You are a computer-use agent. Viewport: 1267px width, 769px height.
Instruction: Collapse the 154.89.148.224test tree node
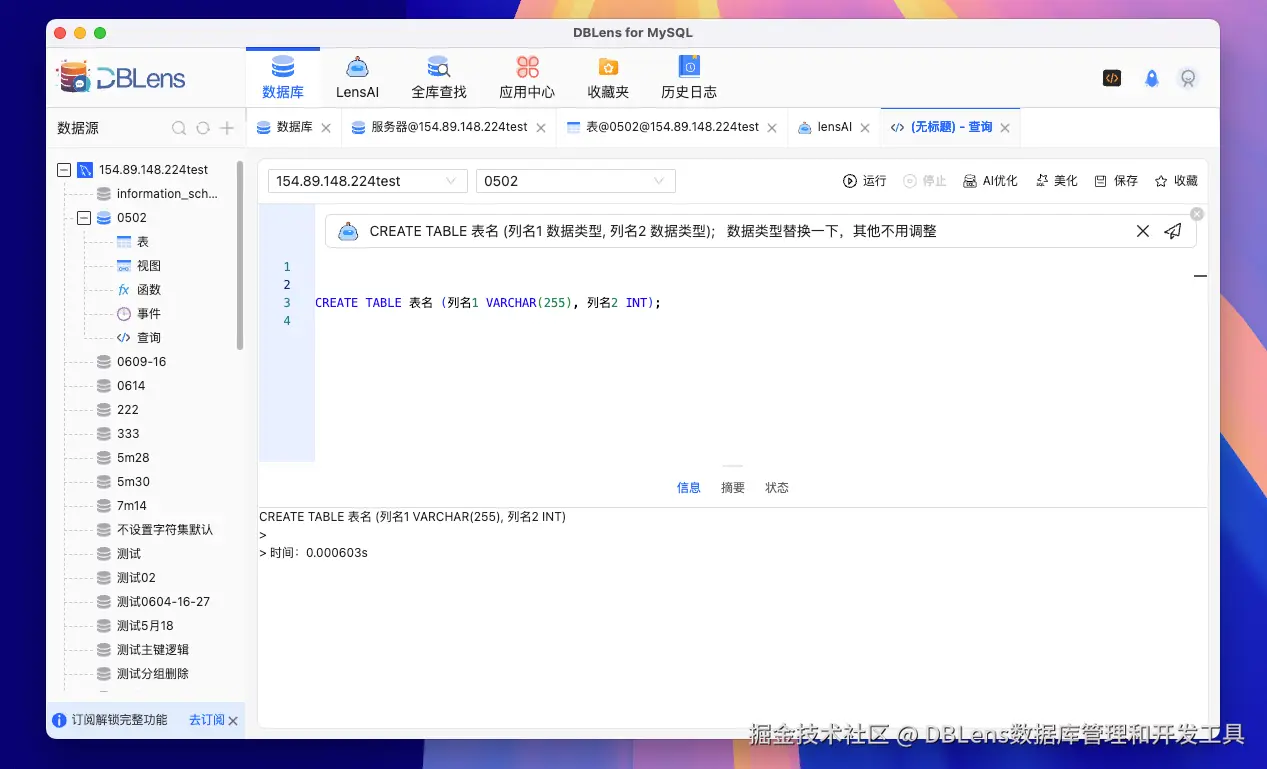64,170
